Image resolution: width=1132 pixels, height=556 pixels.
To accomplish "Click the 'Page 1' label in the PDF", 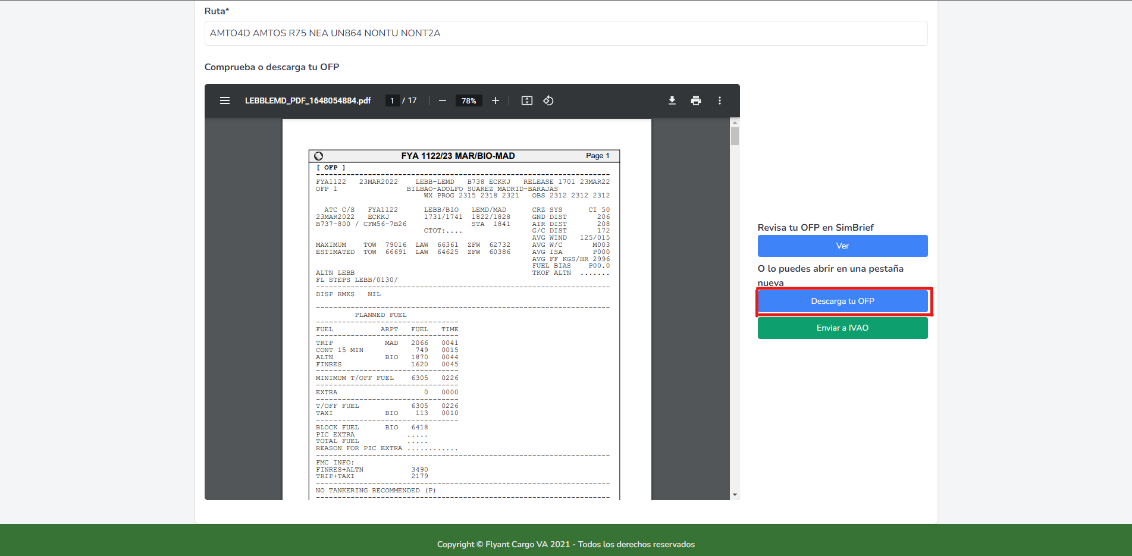I will 598,156.
